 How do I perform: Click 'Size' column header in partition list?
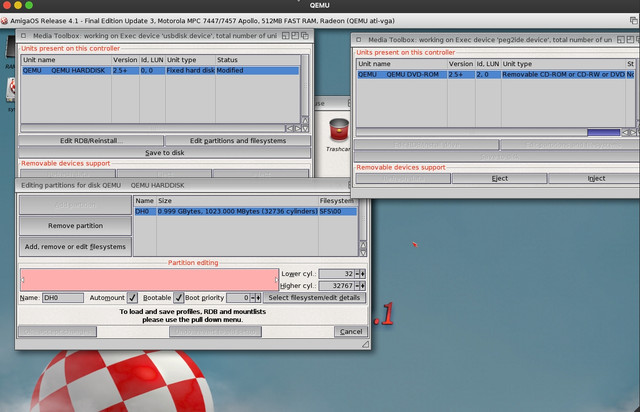coord(165,200)
